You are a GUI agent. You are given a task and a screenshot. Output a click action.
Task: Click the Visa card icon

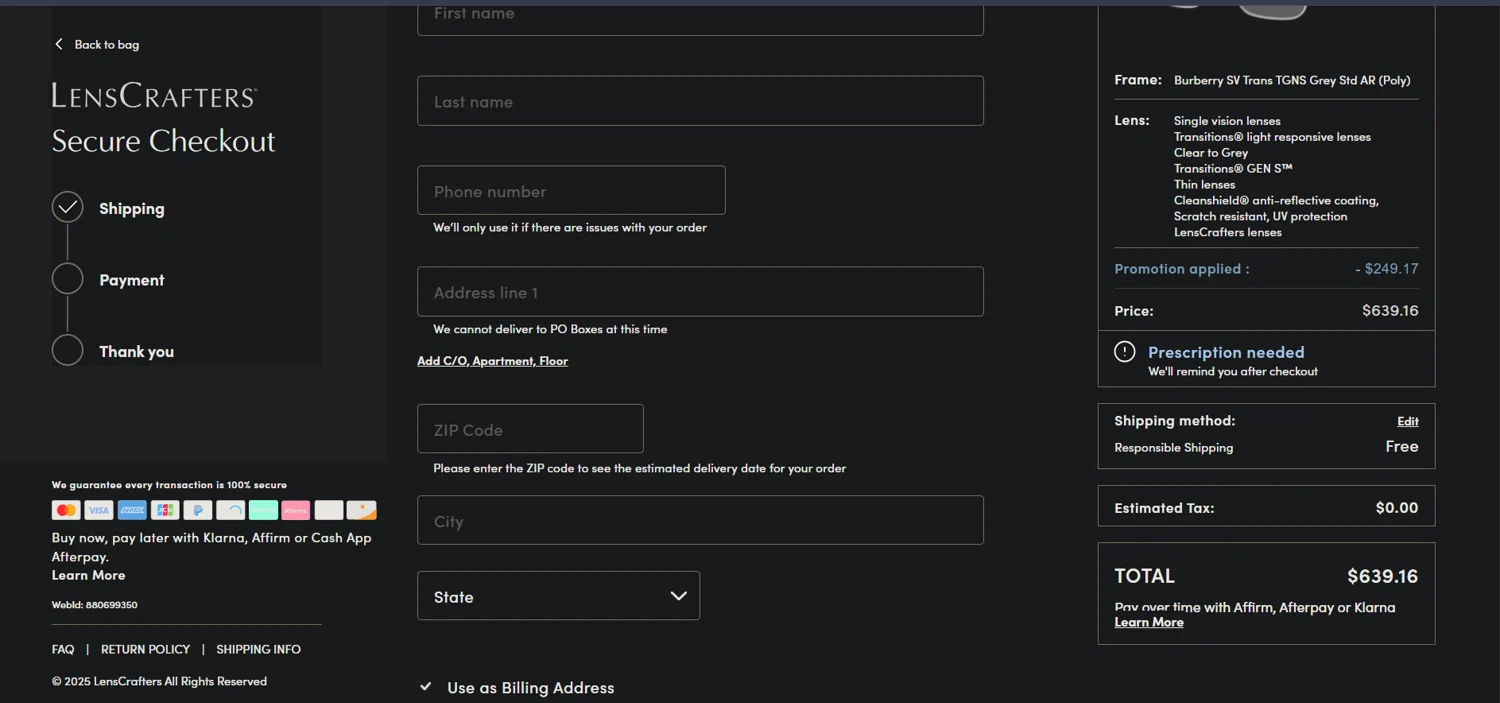[99, 510]
